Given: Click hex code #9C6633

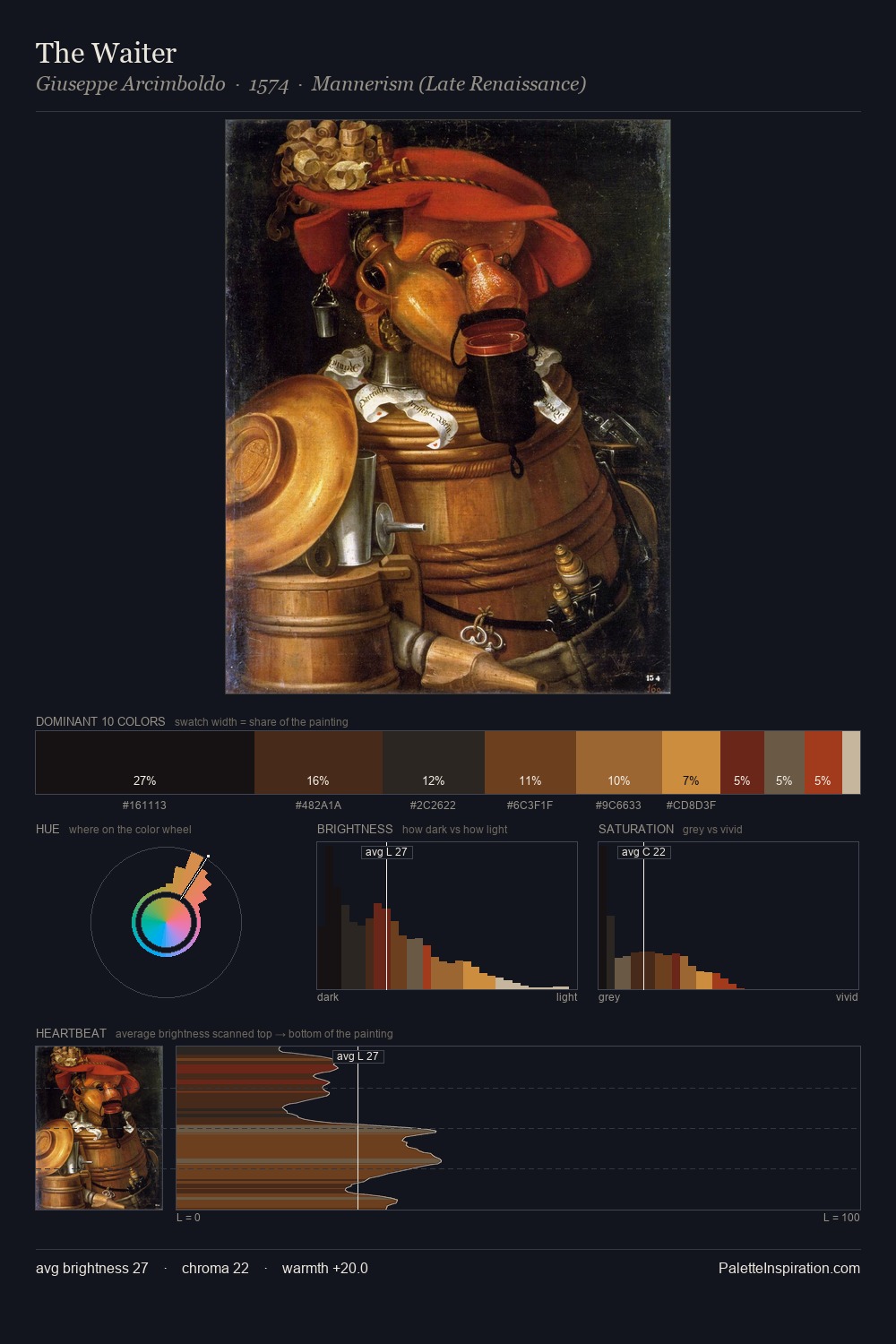Looking at the screenshot, I should [x=618, y=806].
